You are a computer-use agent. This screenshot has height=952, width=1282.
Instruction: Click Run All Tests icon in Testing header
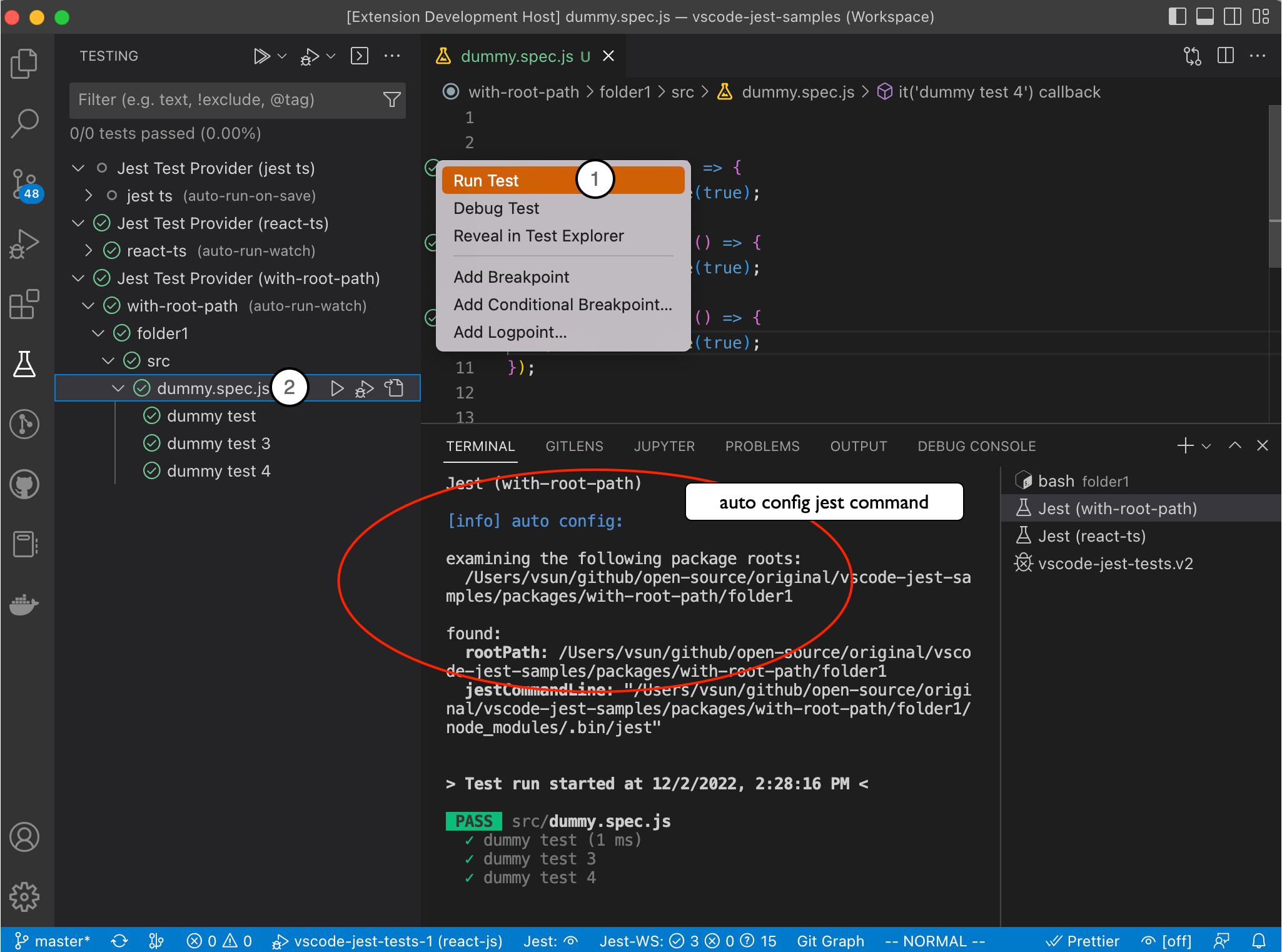pyautogui.click(x=261, y=56)
